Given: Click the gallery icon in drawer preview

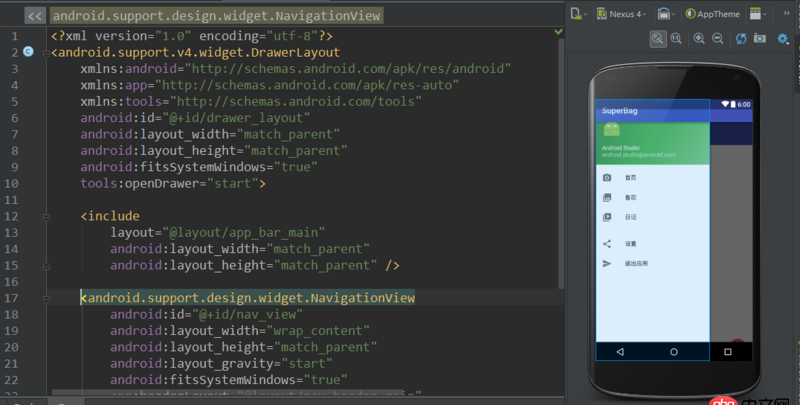Looking at the screenshot, I should [x=607, y=197].
